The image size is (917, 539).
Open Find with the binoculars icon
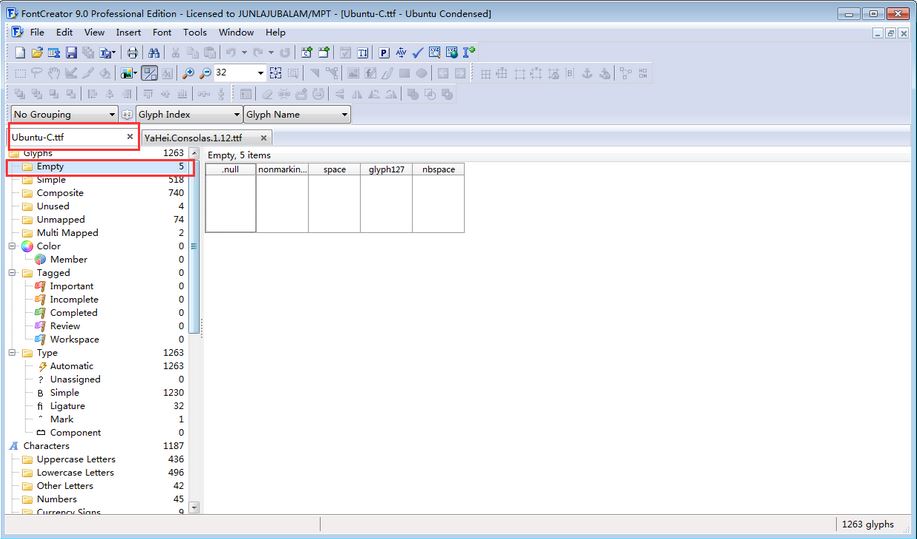click(x=155, y=52)
